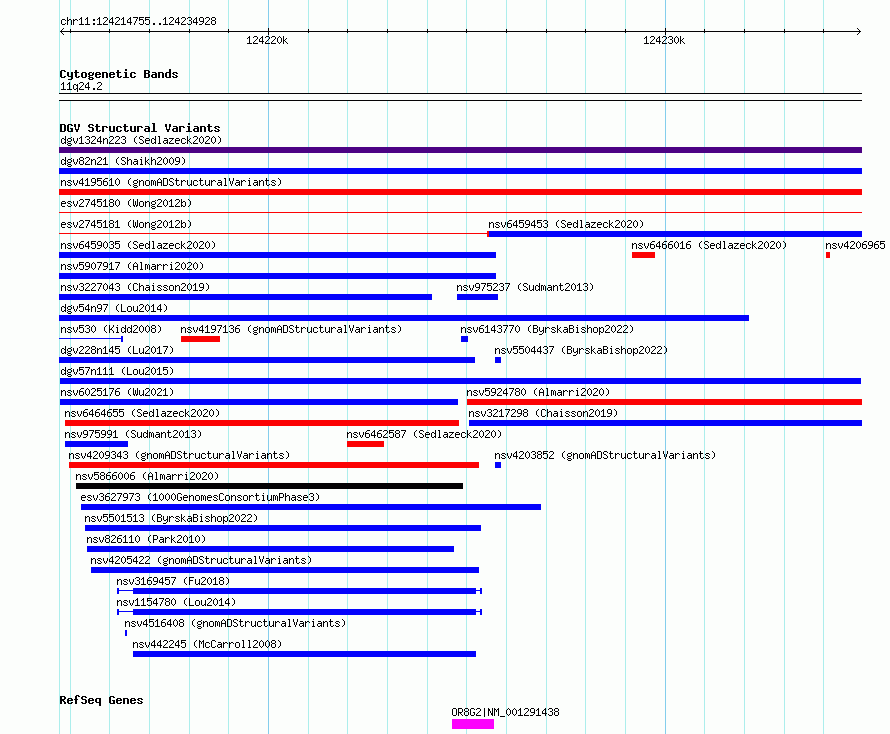
Task: Open nsv3227043 (Chaisson2019) label
Action: (135, 287)
